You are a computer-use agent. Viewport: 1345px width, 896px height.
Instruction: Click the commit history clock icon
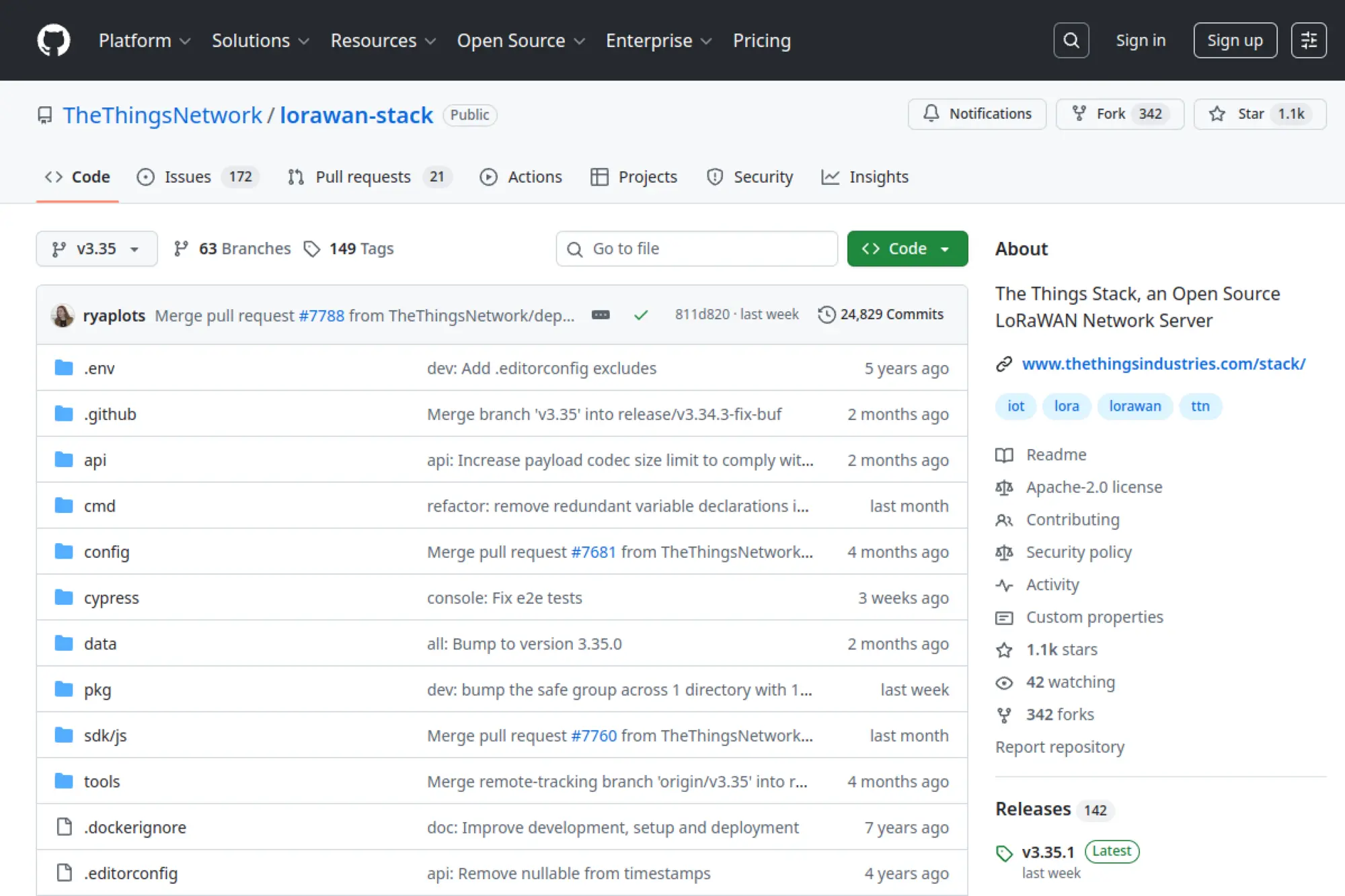827,314
